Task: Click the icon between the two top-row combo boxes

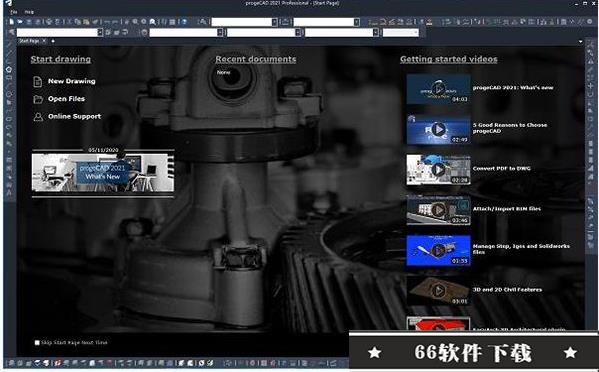Action: [x=285, y=22]
